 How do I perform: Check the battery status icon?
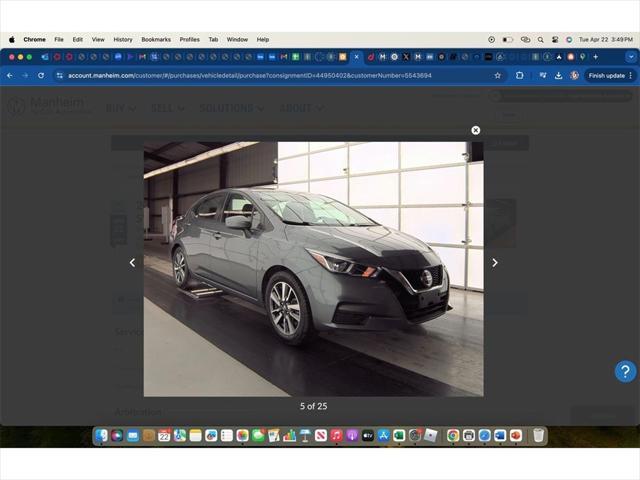507,40
